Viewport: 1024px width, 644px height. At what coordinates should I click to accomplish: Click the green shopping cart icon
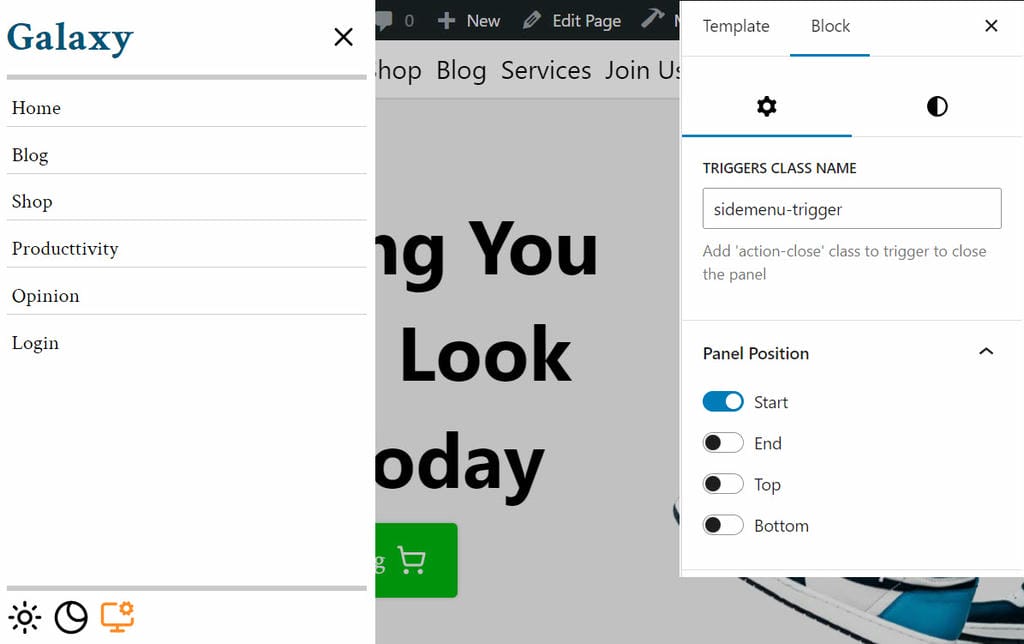pos(411,561)
